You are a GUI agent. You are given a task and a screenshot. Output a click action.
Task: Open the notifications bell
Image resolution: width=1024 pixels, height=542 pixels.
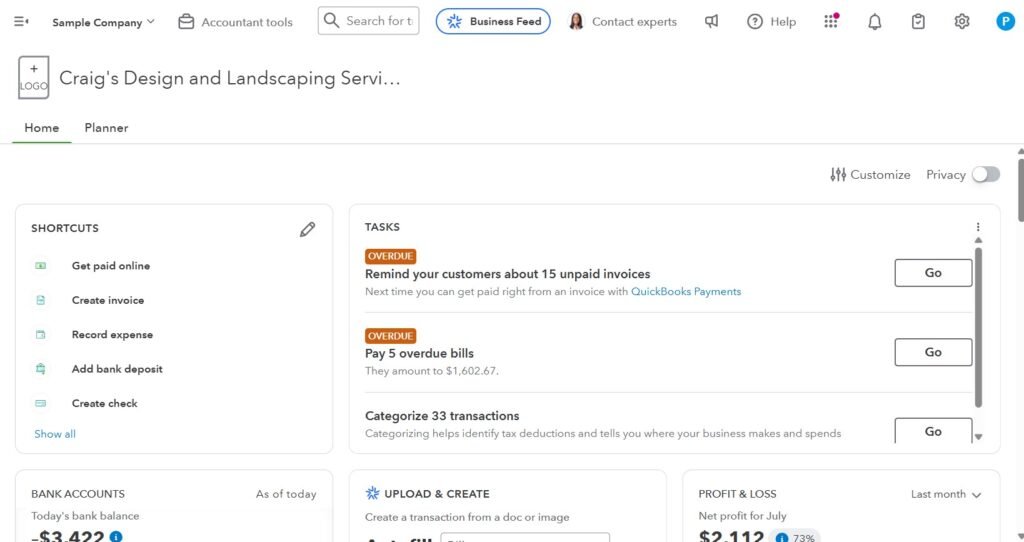point(875,21)
